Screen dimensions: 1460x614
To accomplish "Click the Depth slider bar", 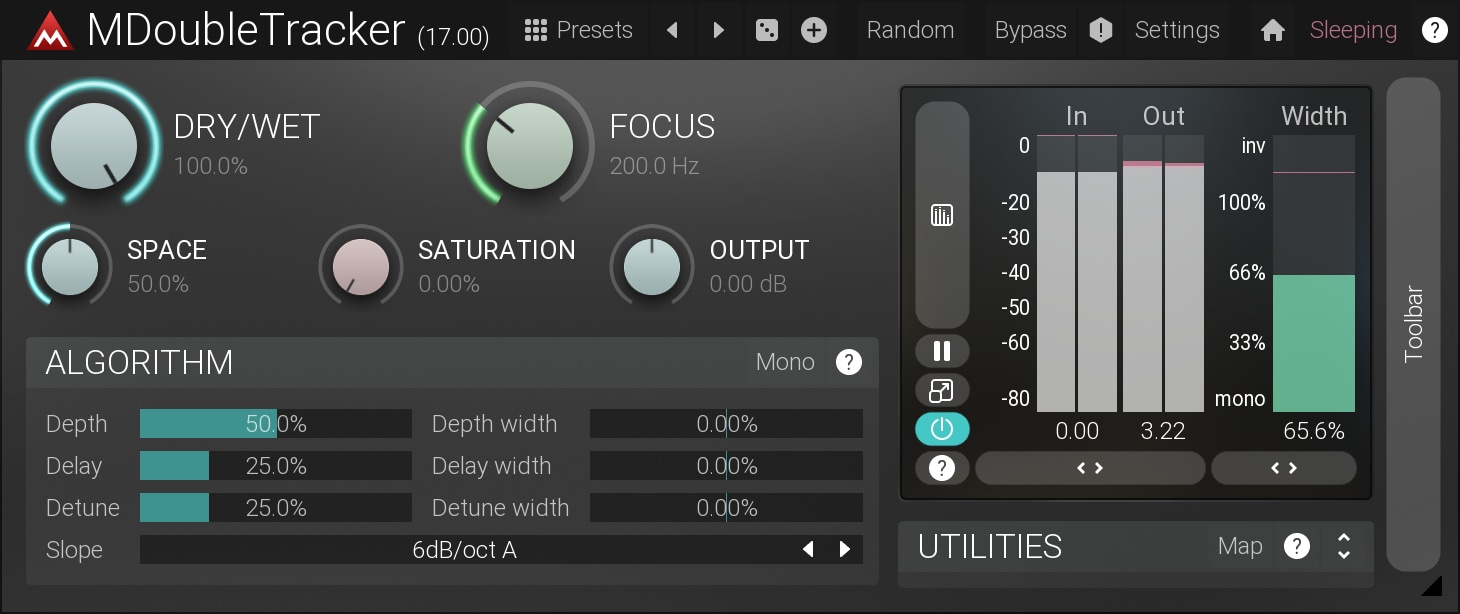I will [275, 424].
